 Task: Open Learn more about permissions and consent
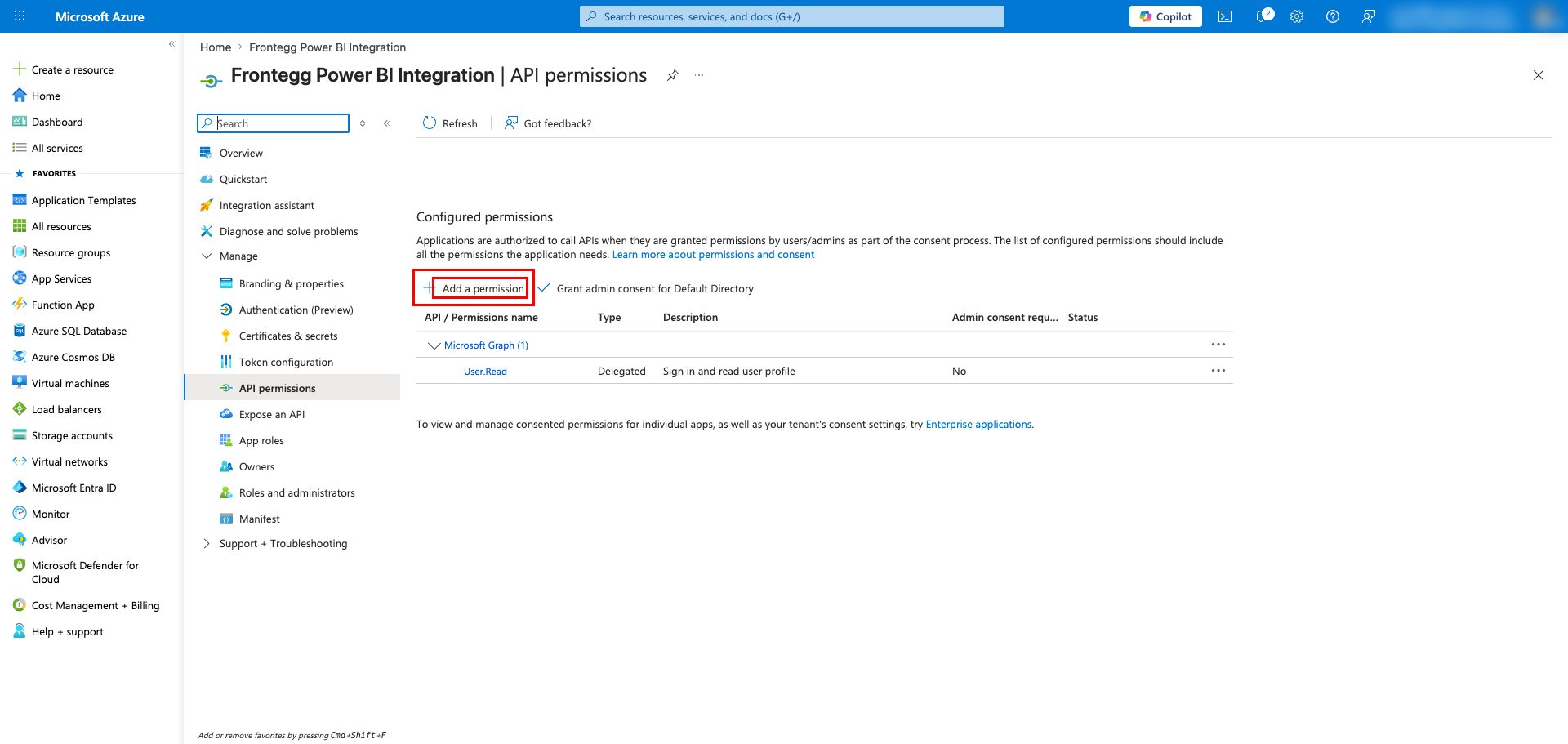tap(713, 255)
